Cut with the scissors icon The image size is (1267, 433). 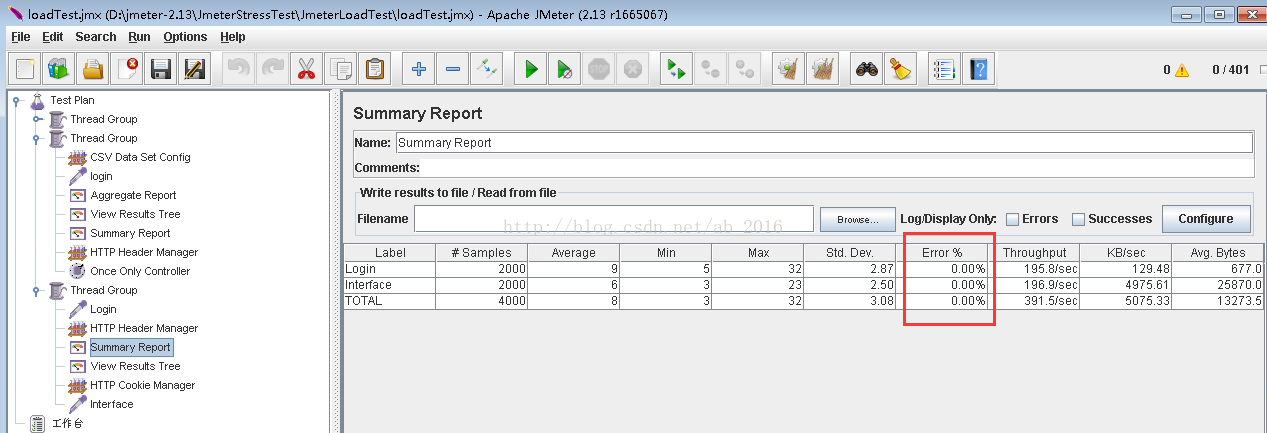306,69
